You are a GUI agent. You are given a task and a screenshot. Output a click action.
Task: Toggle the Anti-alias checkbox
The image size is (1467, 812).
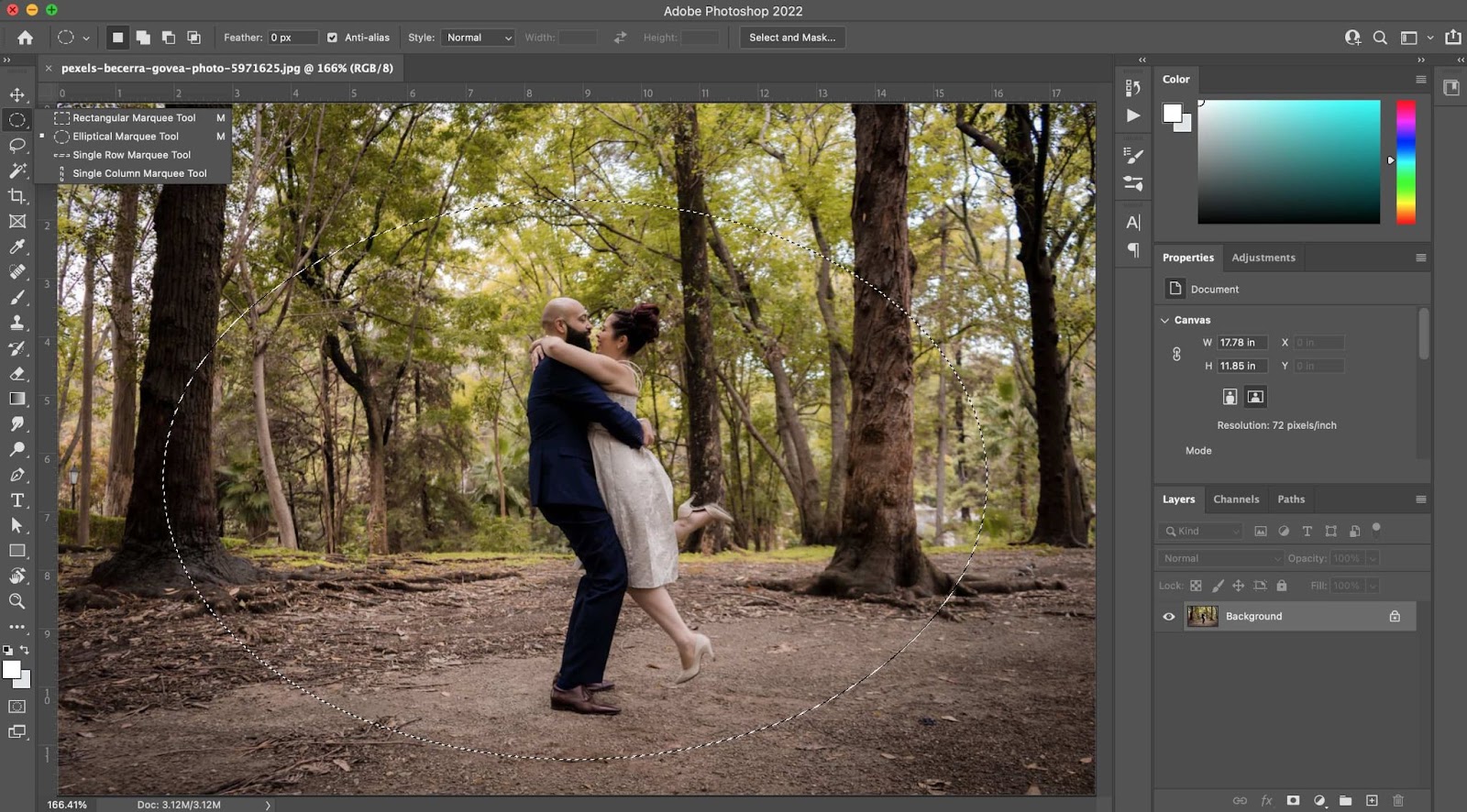pyautogui.click(x=332, y=38)
